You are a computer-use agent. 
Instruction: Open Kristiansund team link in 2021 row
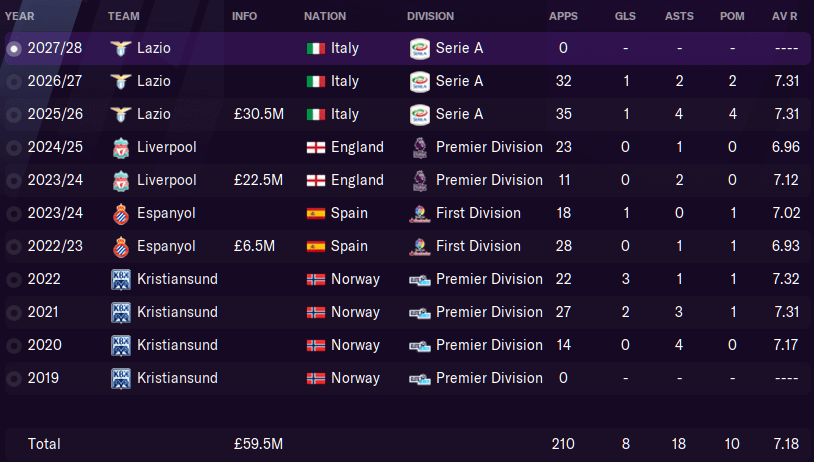178,312
